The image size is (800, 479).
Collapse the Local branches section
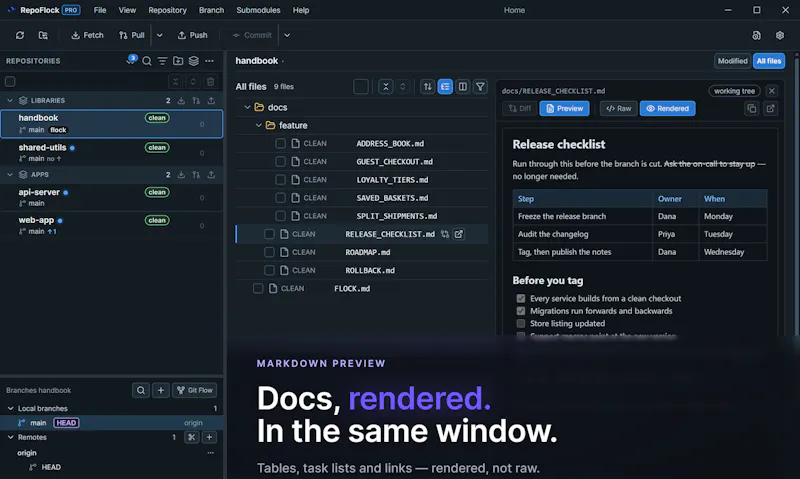[10, 409]
